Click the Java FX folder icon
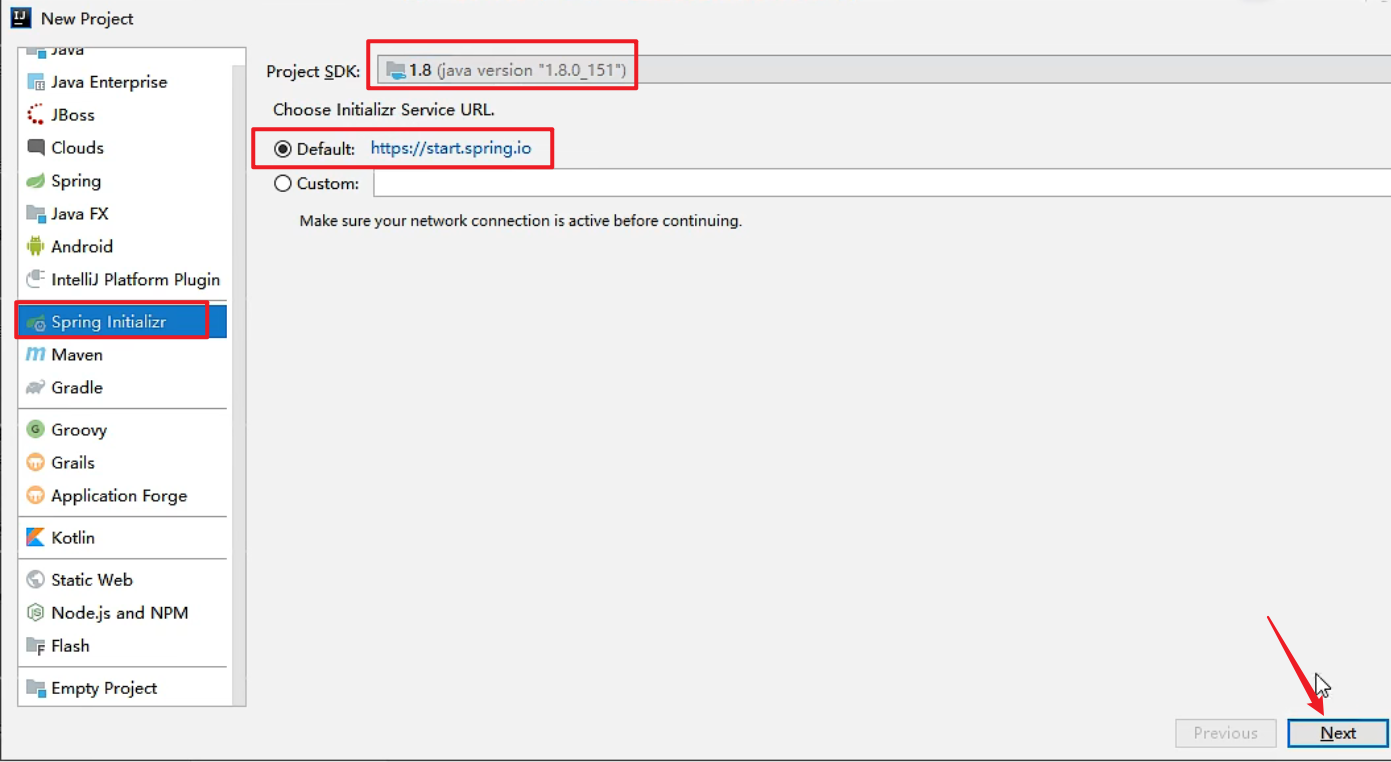The image size is (1391, 762). pos(36,214)
